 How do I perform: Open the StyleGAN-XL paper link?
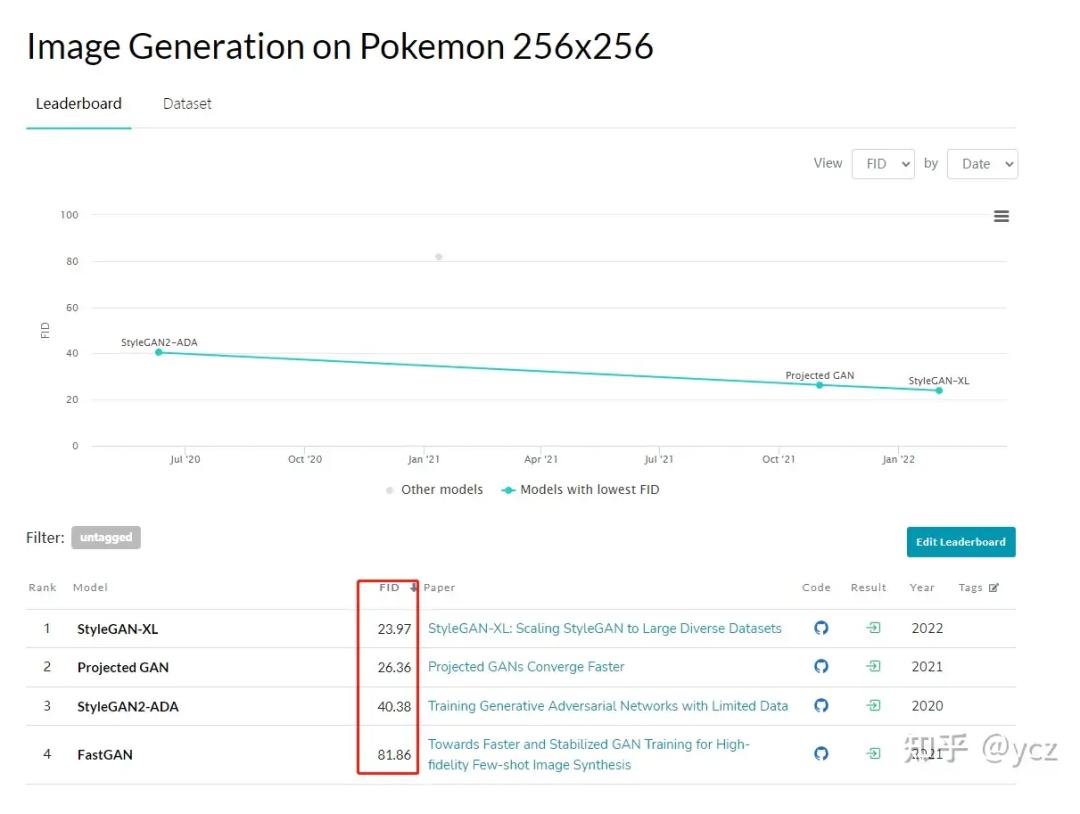(x=605, y=628)
